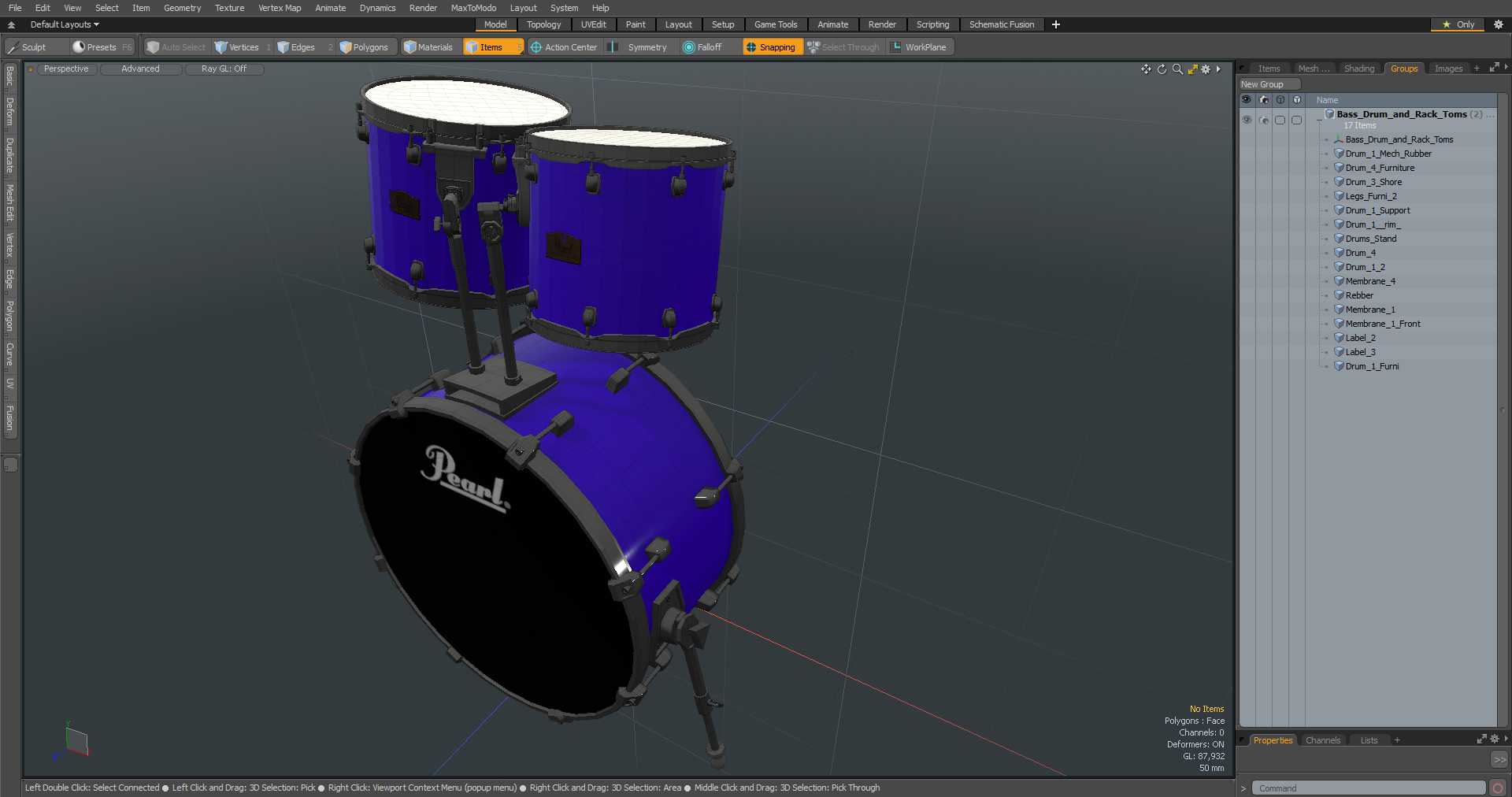
Task: Open the Action Center options
Action: [564, 47]
